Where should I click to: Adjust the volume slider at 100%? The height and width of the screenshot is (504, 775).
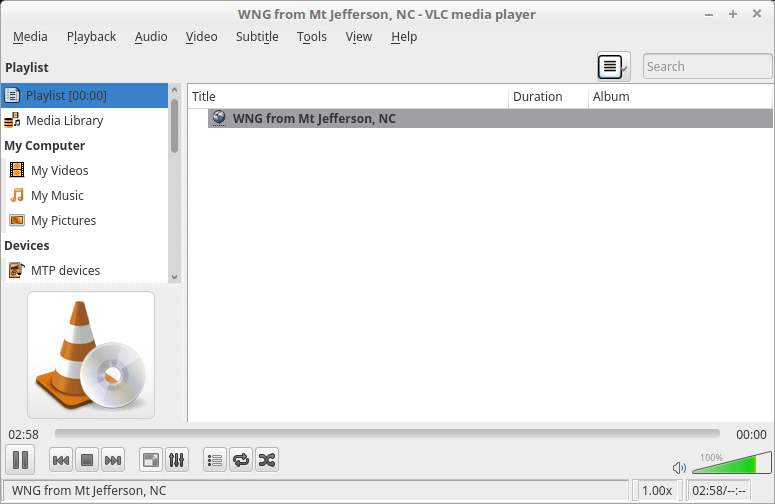click(732, 463)
